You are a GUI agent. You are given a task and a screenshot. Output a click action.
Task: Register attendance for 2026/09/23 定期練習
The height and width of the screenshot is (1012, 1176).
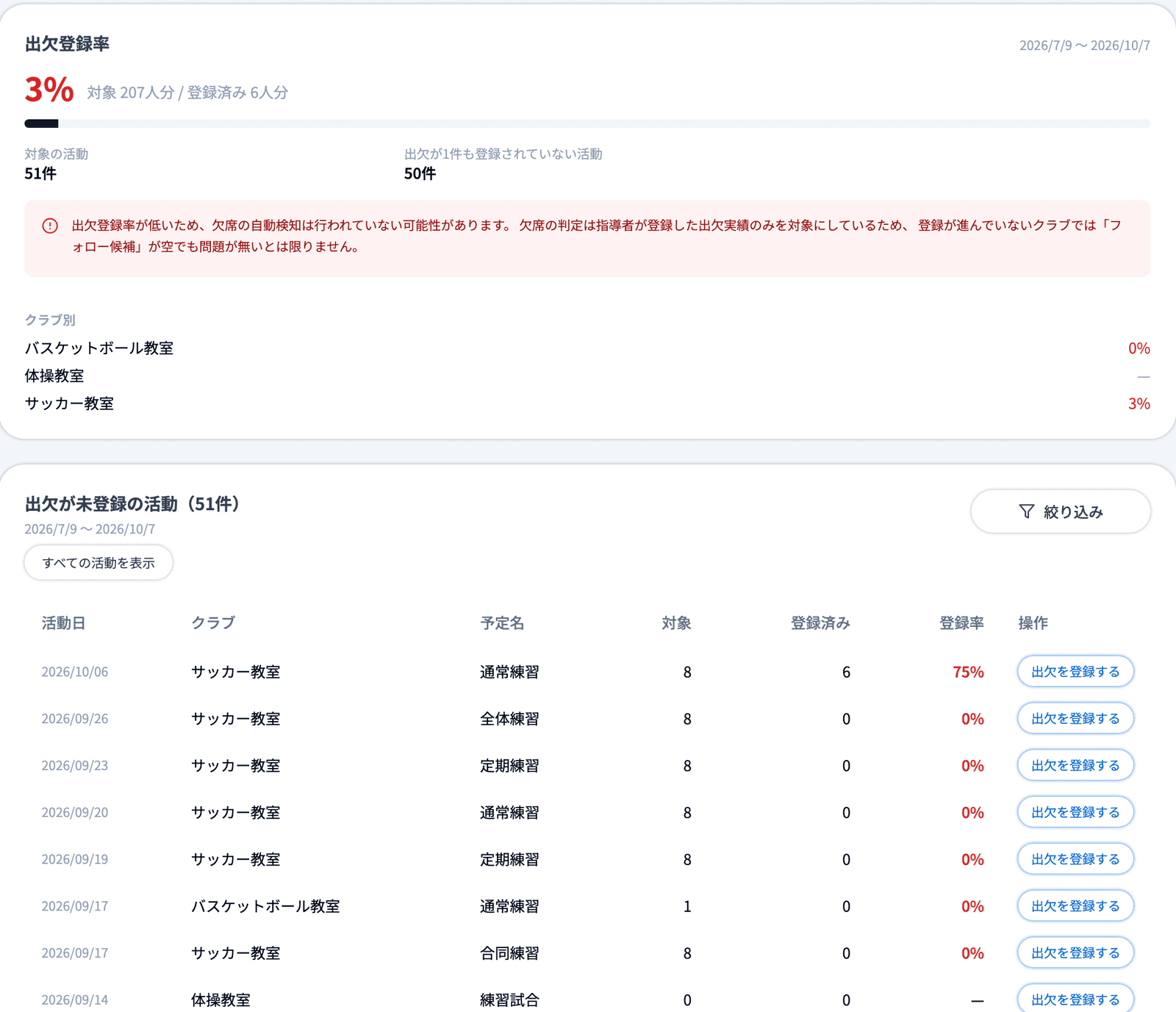coord(1075,765)
